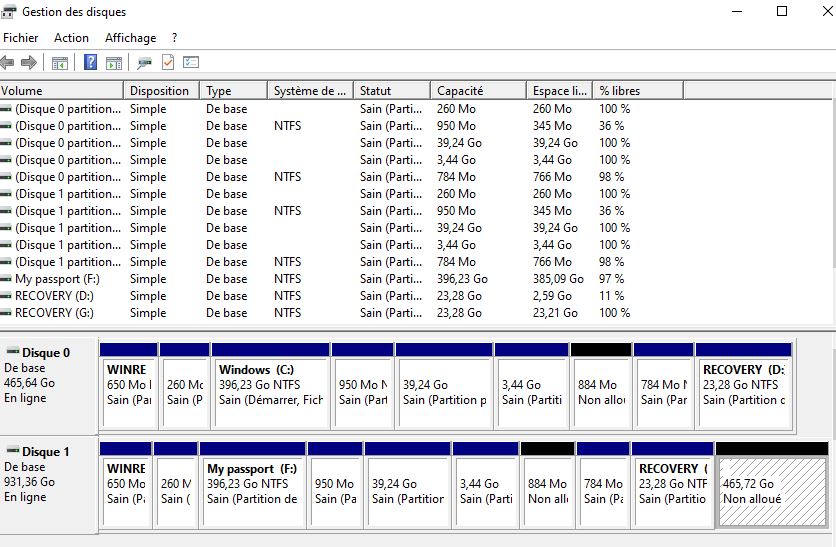Select the 3,44 Go partition on Disque 1
Viewport: 836px width, 547px height.
[486, 485]
